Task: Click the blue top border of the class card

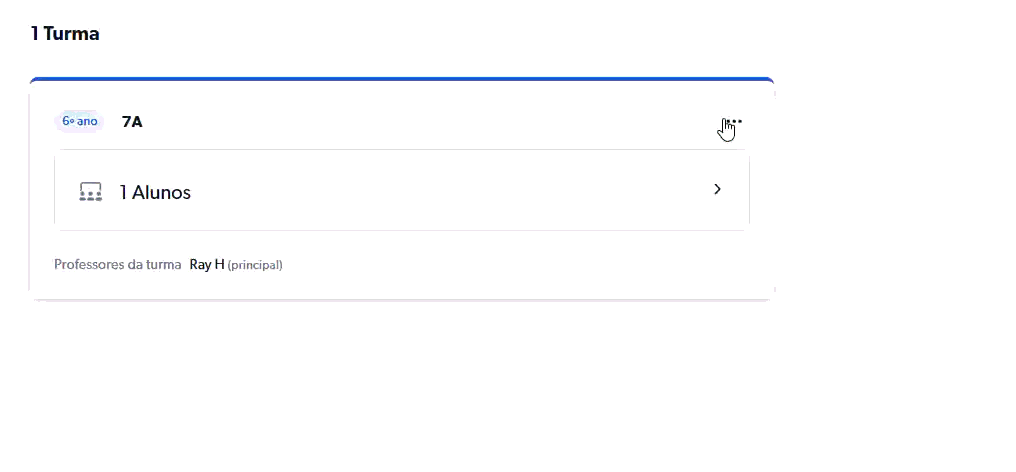Action: (400, 79)
